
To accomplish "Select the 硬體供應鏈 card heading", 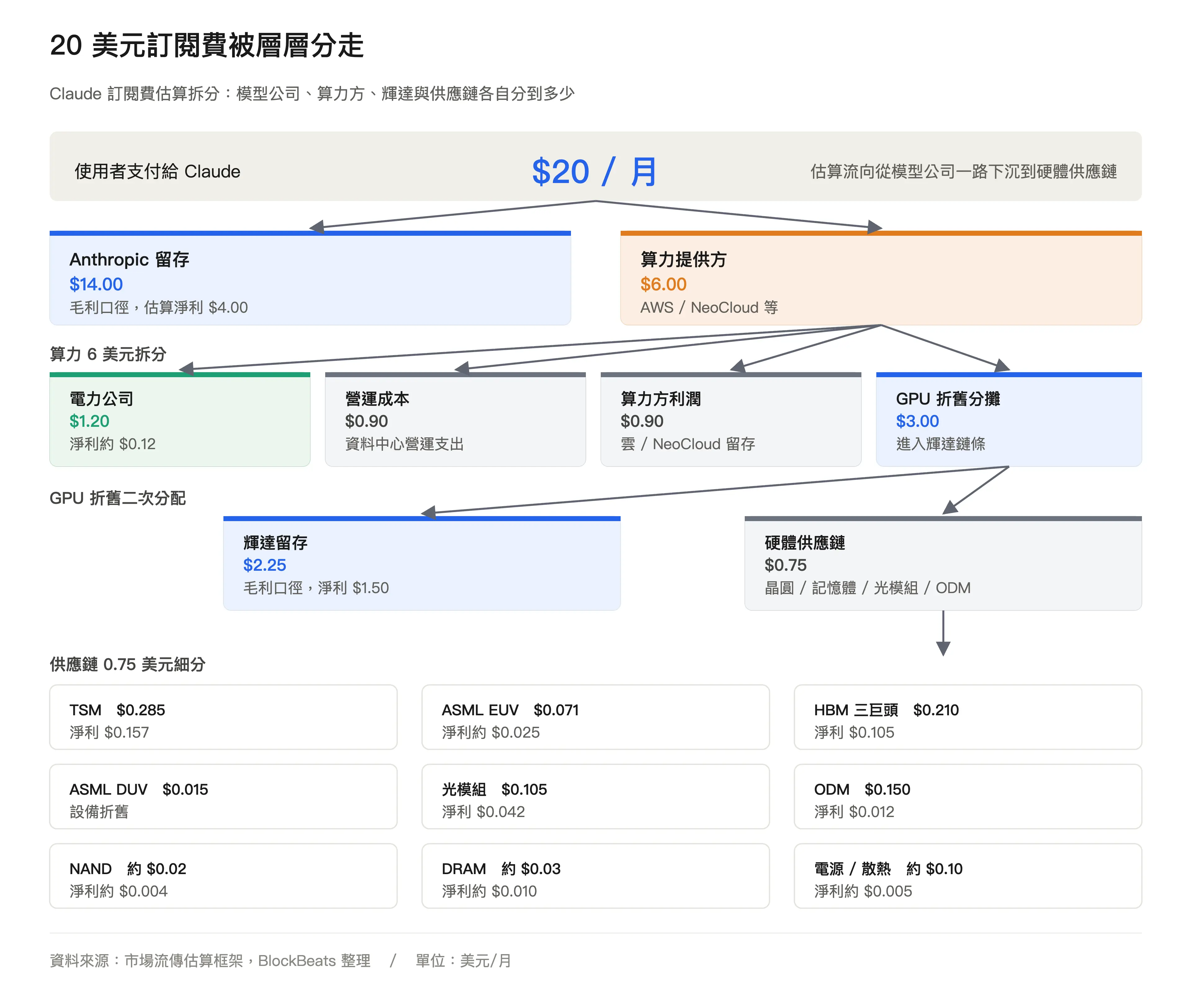I will click(x=805, y=543).
